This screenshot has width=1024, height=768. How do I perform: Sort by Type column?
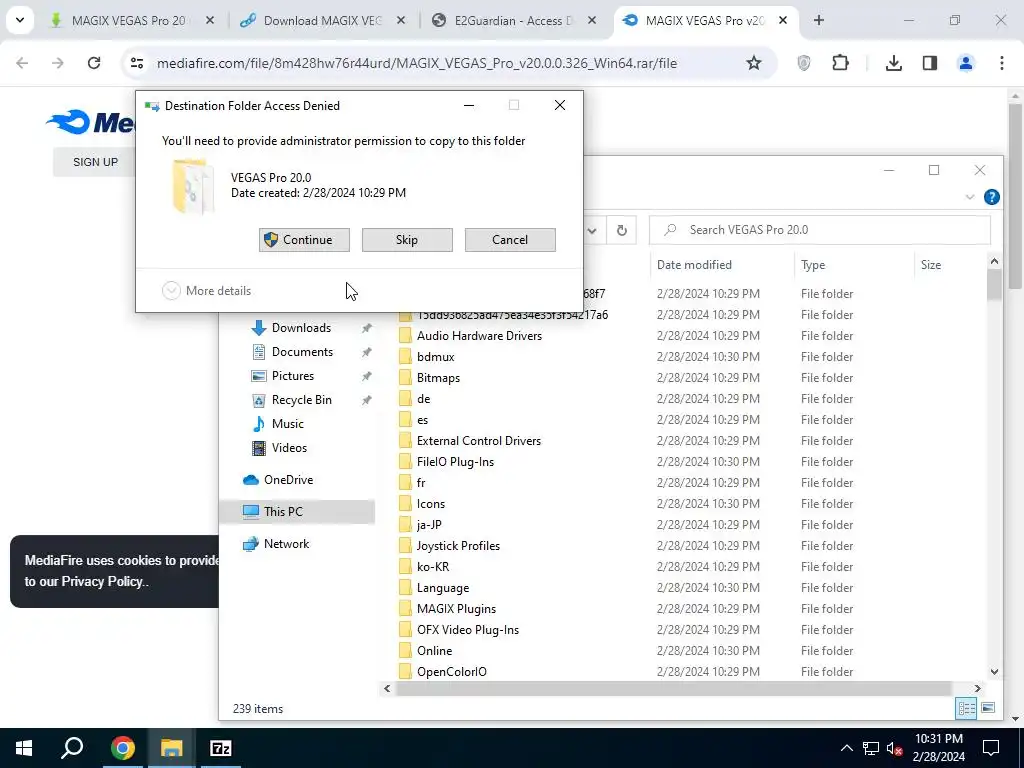(813, 264)
